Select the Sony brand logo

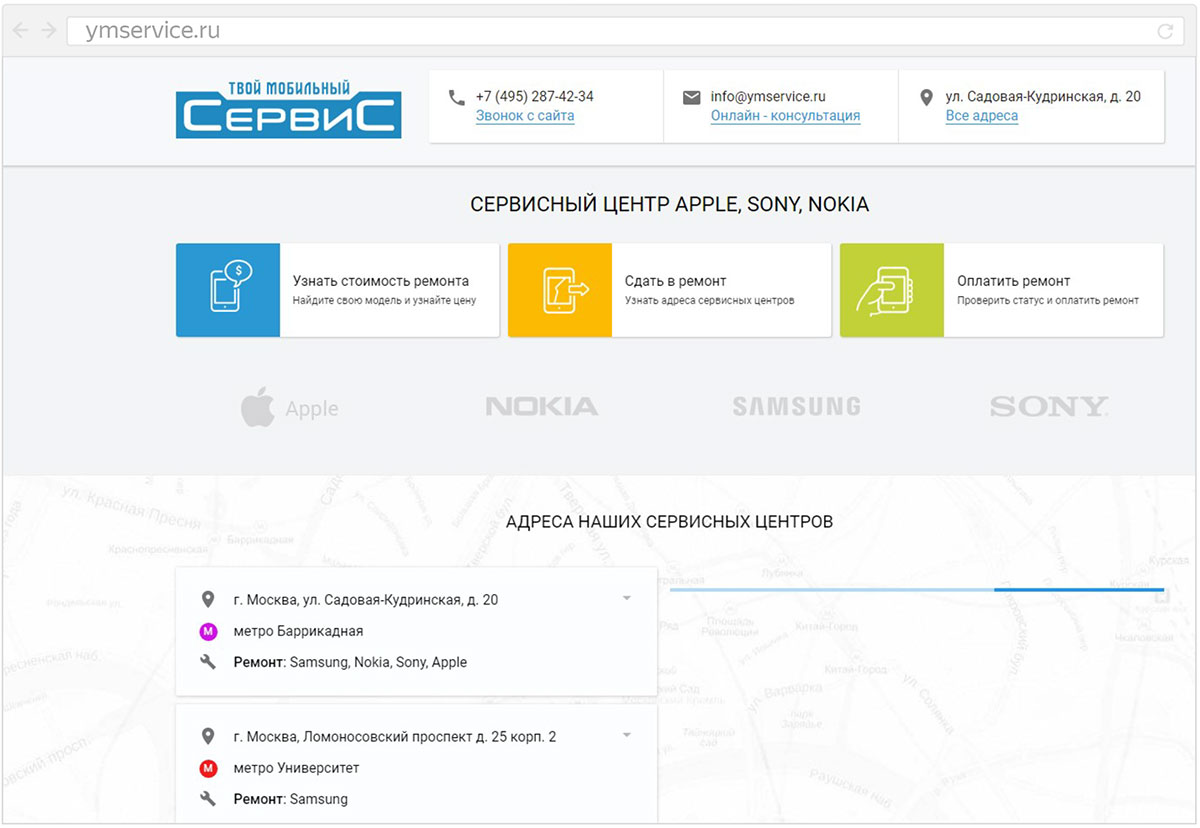[x=1049, y=407]
